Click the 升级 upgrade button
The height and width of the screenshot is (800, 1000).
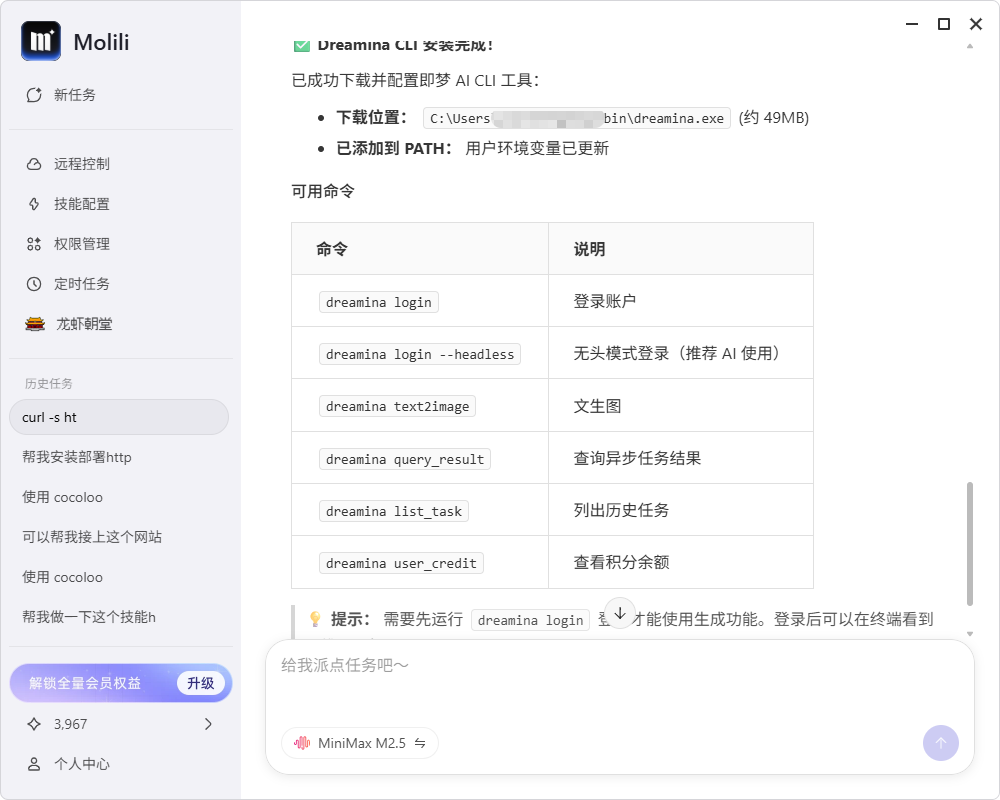pyautogui.click(x=201, y=683)
